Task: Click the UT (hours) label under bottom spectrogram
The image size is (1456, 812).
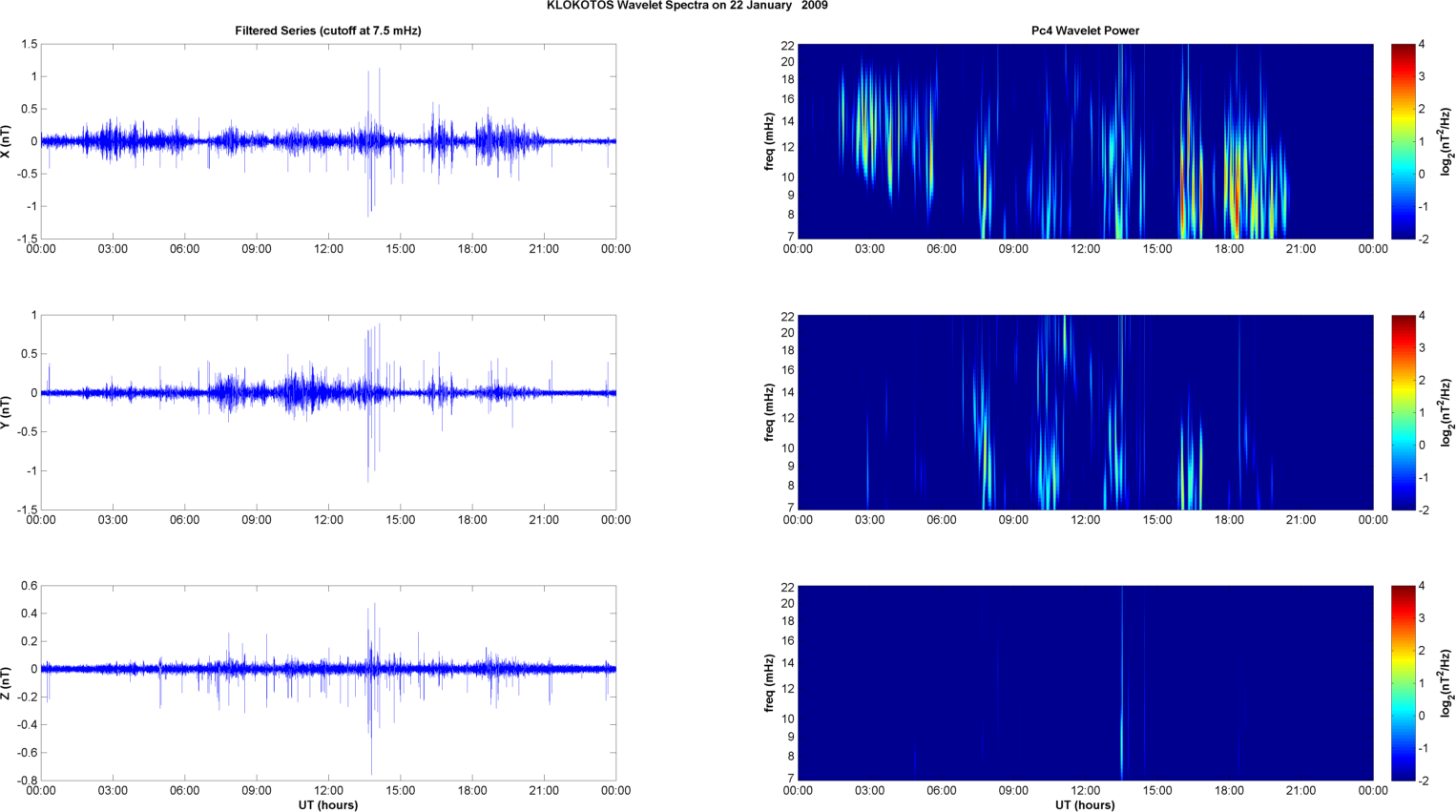Action: coord(1085,805)
